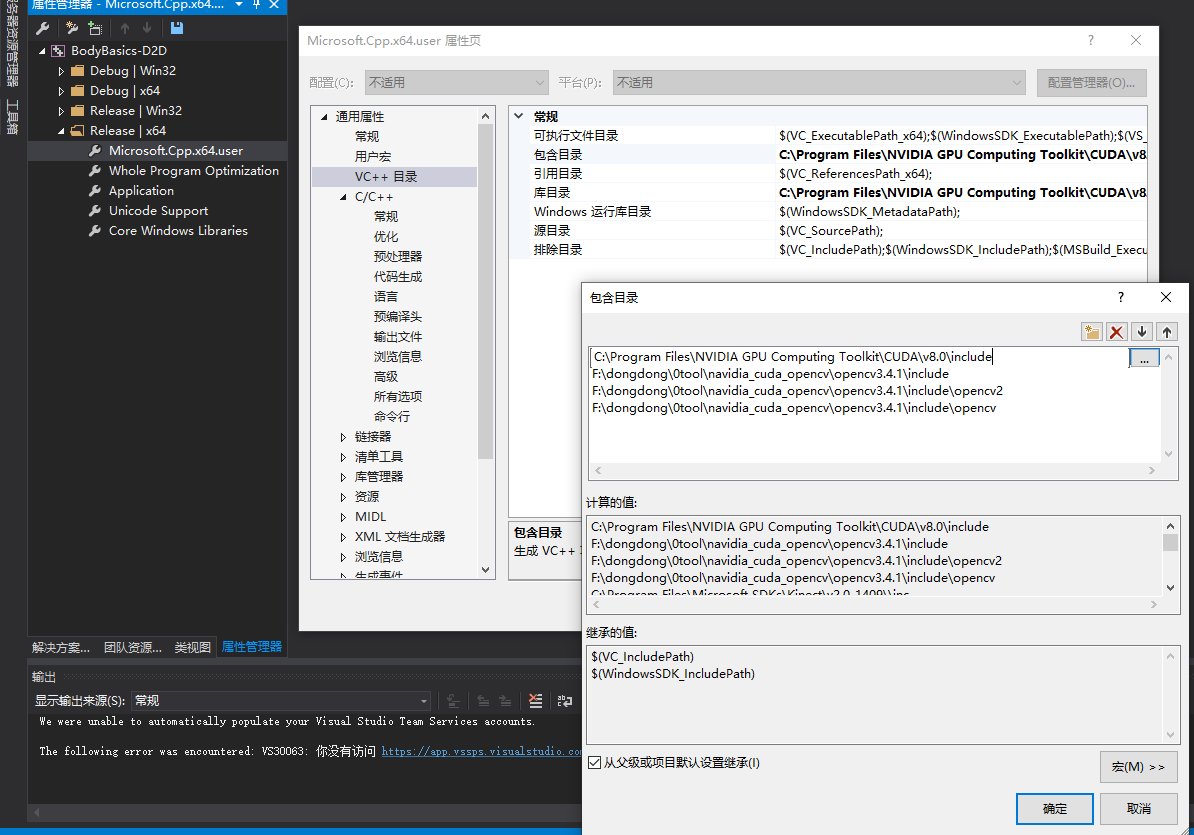
Task: Click the wrench icon beside Whole Program Optimization
Action: [95, 171]
